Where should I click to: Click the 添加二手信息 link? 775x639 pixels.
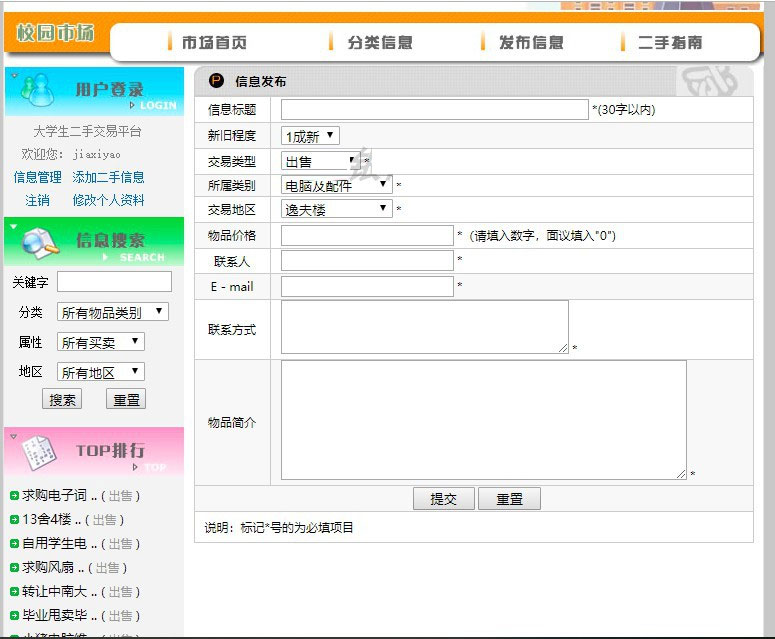tap(108, 177)
